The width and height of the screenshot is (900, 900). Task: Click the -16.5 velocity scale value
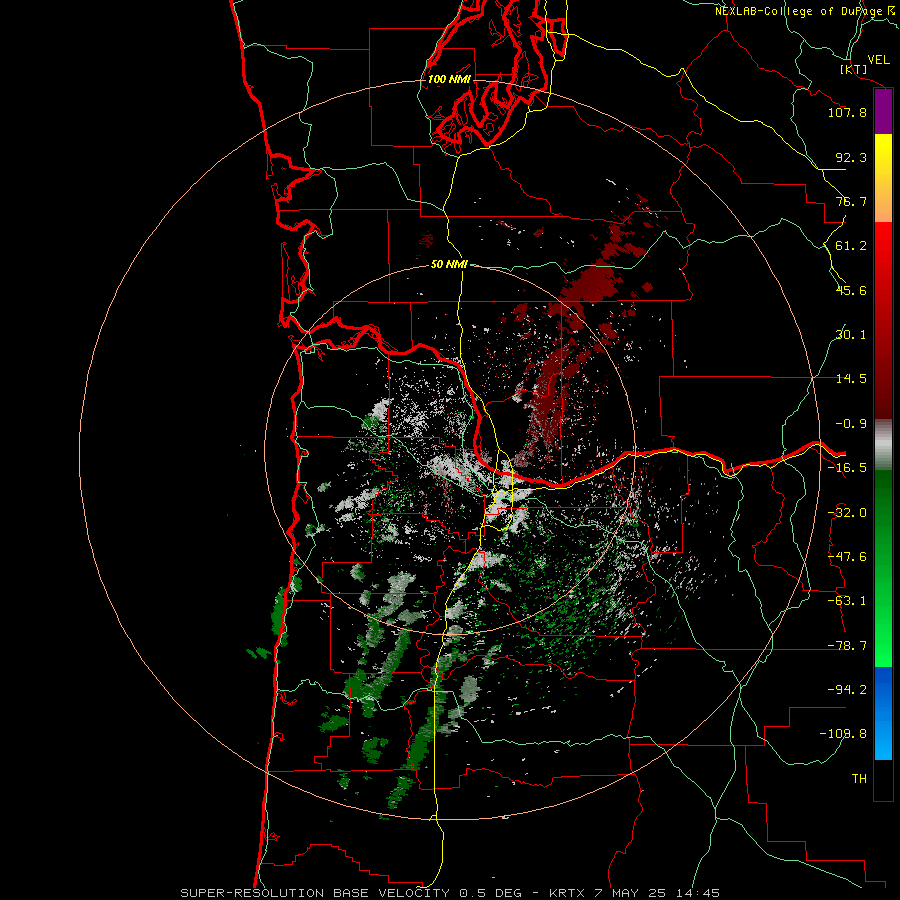coord(847,468)
